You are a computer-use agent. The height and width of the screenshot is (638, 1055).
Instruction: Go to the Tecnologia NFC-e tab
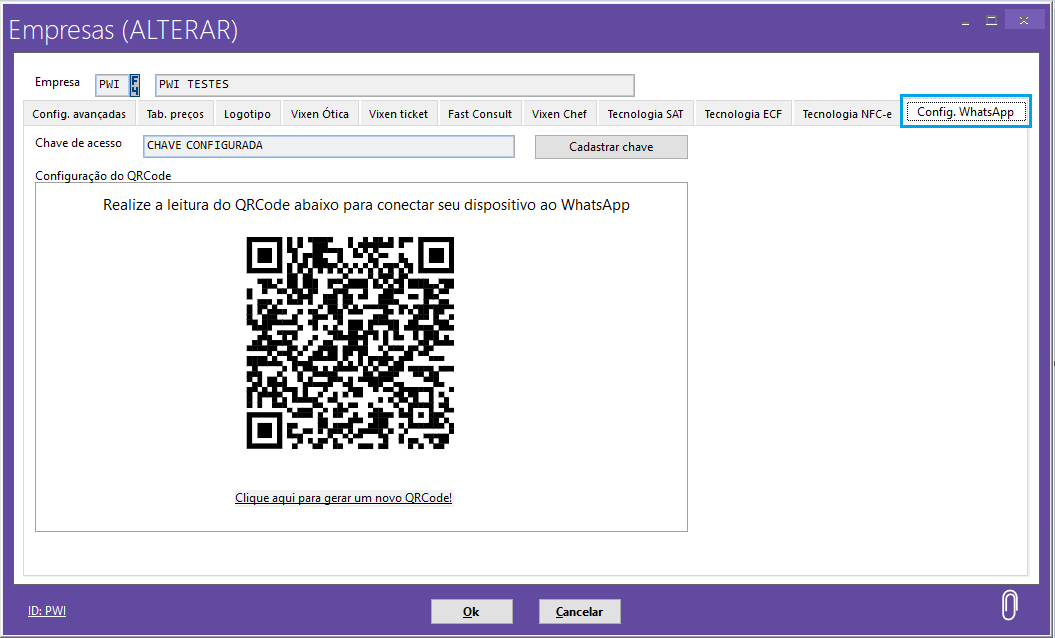click(x=846, y=114)
